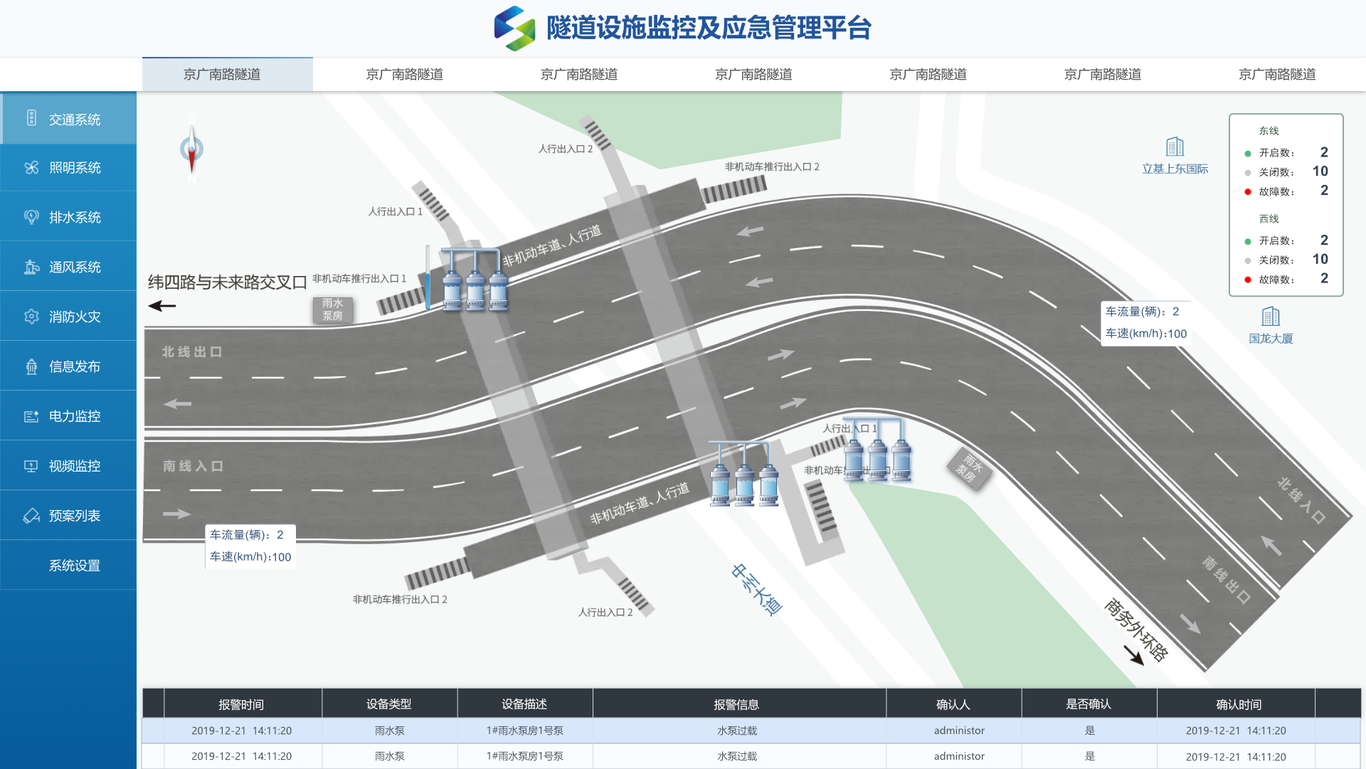The height and width of the screenshot is (769, 1366).
Task: Open the 交通系统 sidebar icon
Action: click(x=31, y=119)
